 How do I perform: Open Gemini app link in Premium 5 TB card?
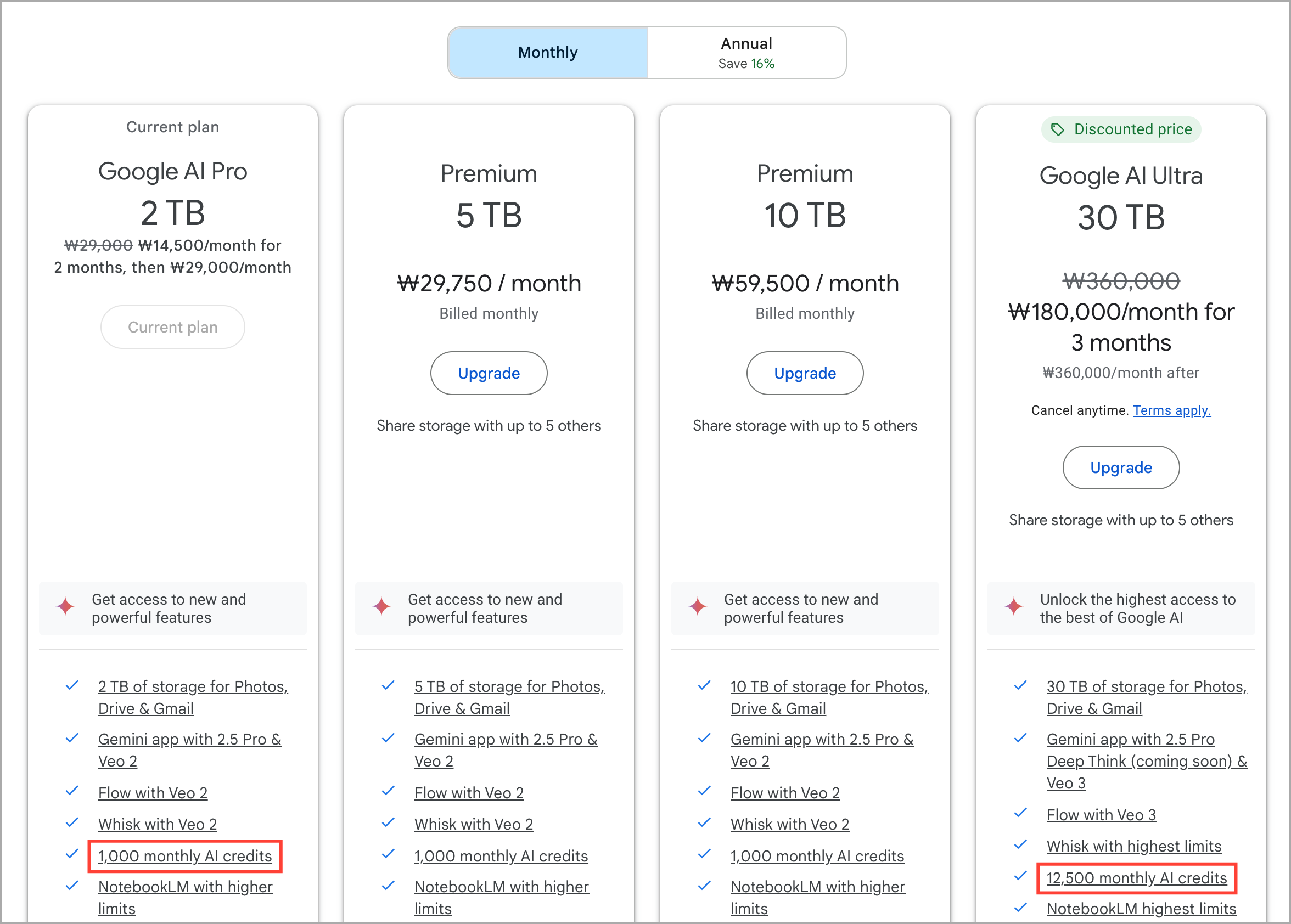pyautogui.click(x=506, y=750)
